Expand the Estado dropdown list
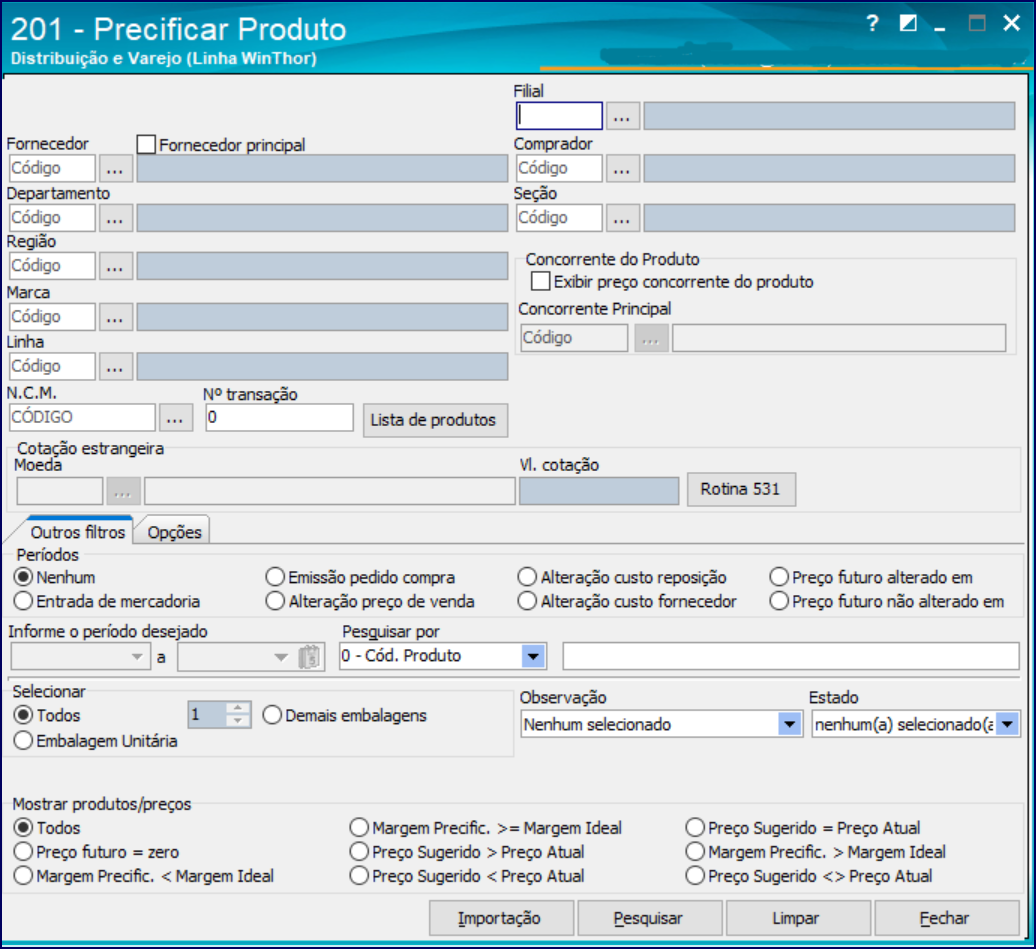The height and width of the screenshot is (949, 1036). 1008,724
